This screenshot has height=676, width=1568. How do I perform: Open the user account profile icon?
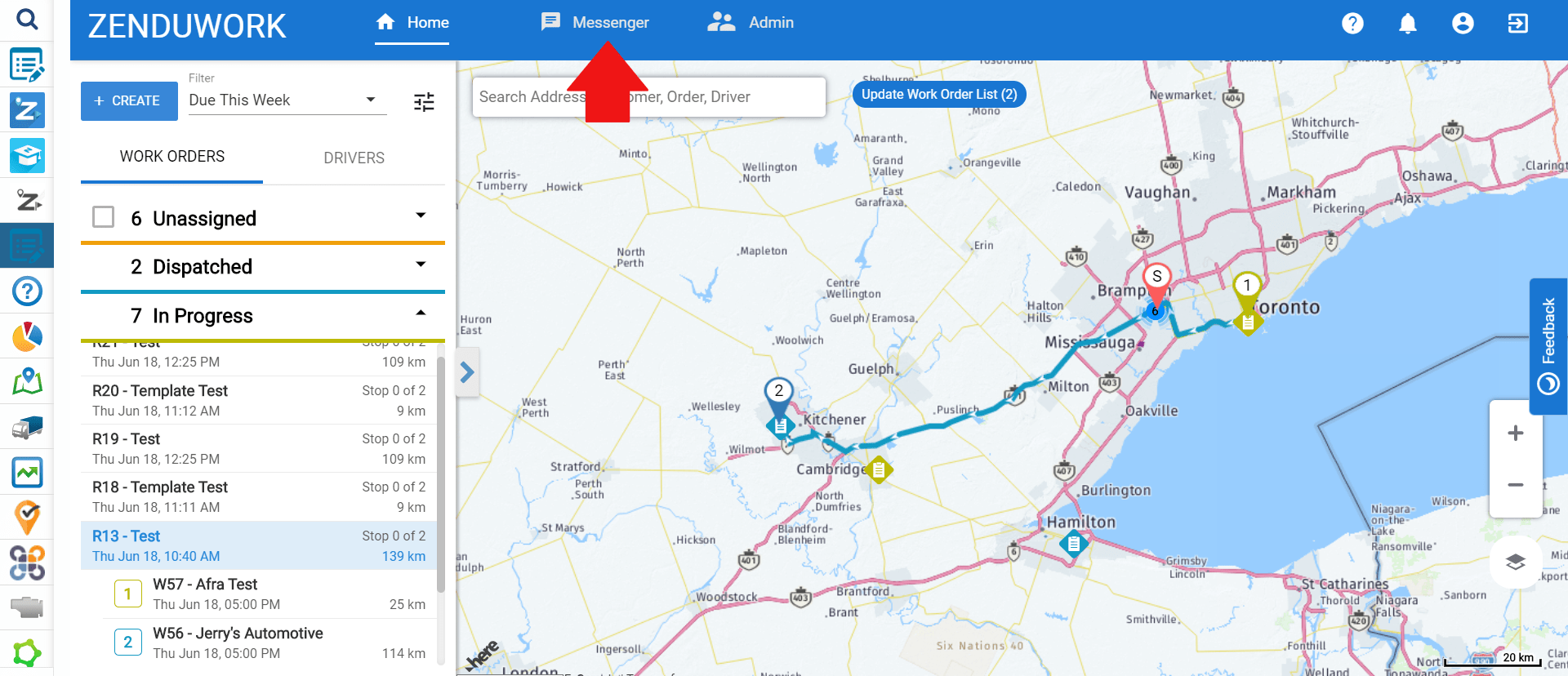point(1463,24)
